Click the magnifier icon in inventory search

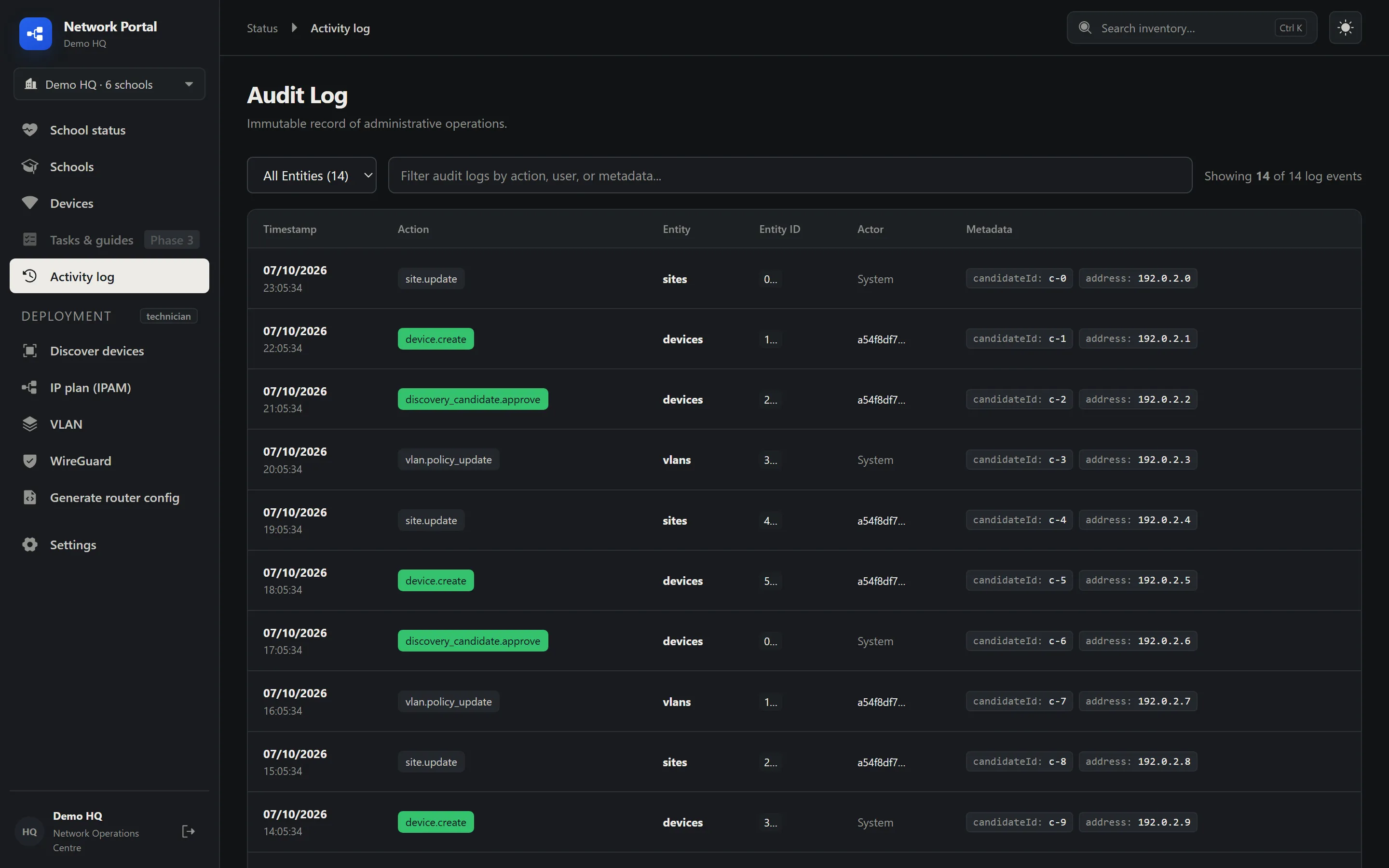[1085, 27]
